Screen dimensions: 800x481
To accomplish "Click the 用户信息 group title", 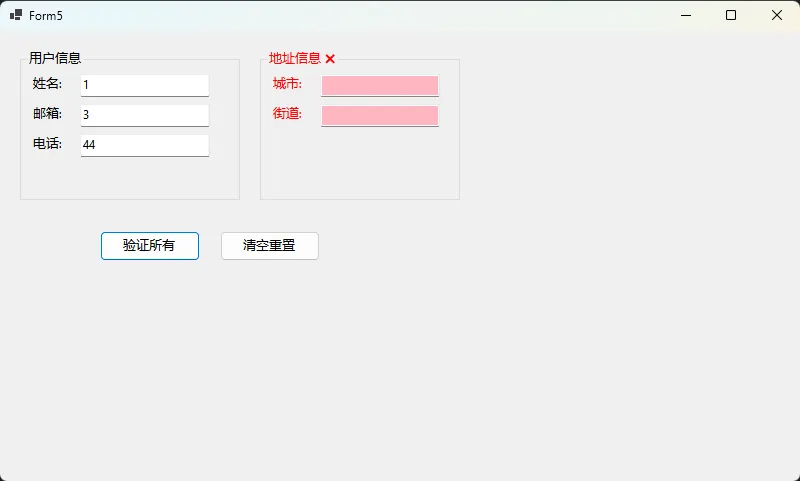I will tap(55, 58).
